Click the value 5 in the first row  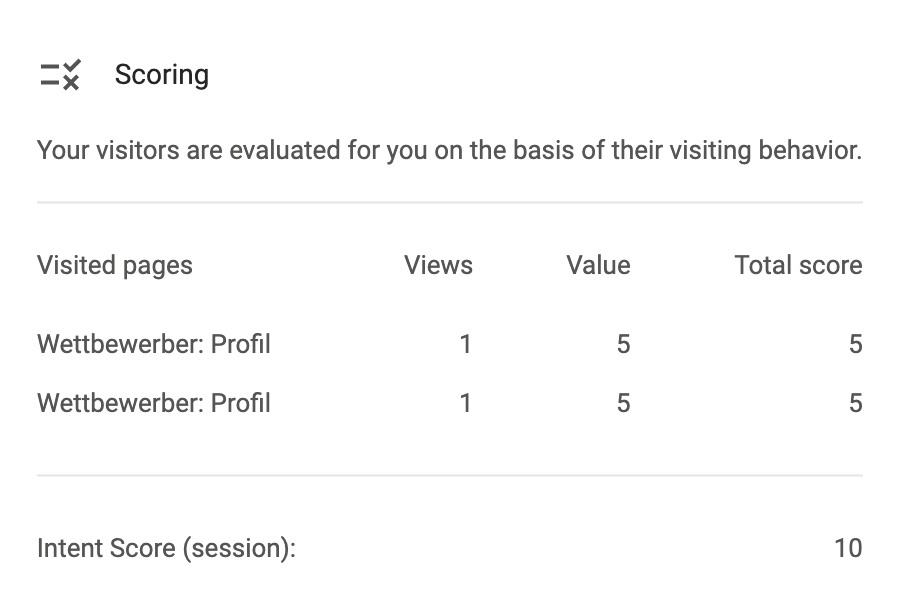[x=624, y=344]
